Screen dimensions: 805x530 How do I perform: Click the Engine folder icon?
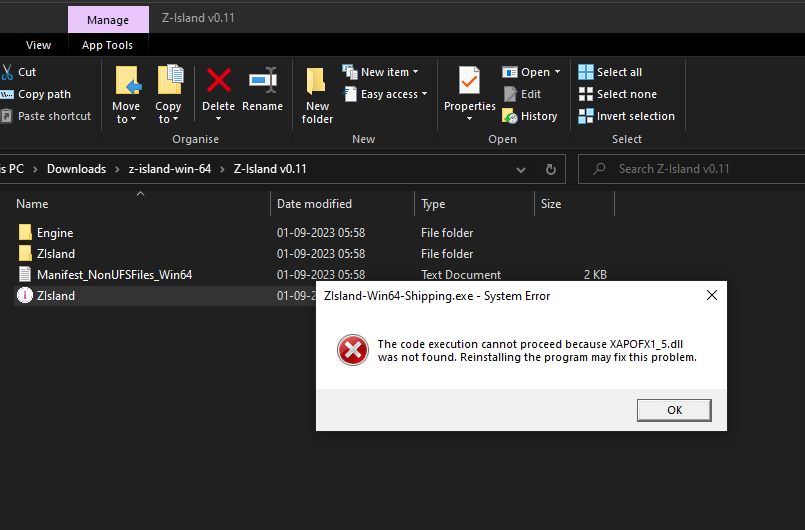(25, 232)
